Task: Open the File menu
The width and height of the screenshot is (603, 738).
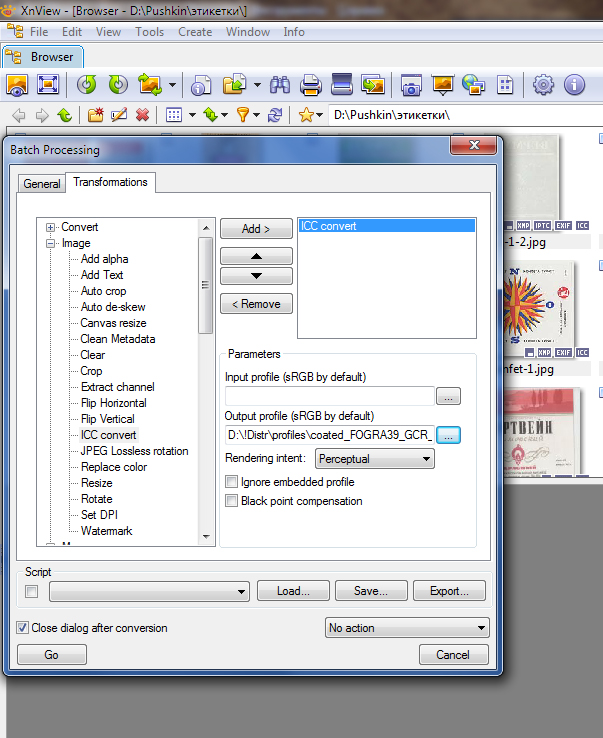Action: tap(39, 32)
